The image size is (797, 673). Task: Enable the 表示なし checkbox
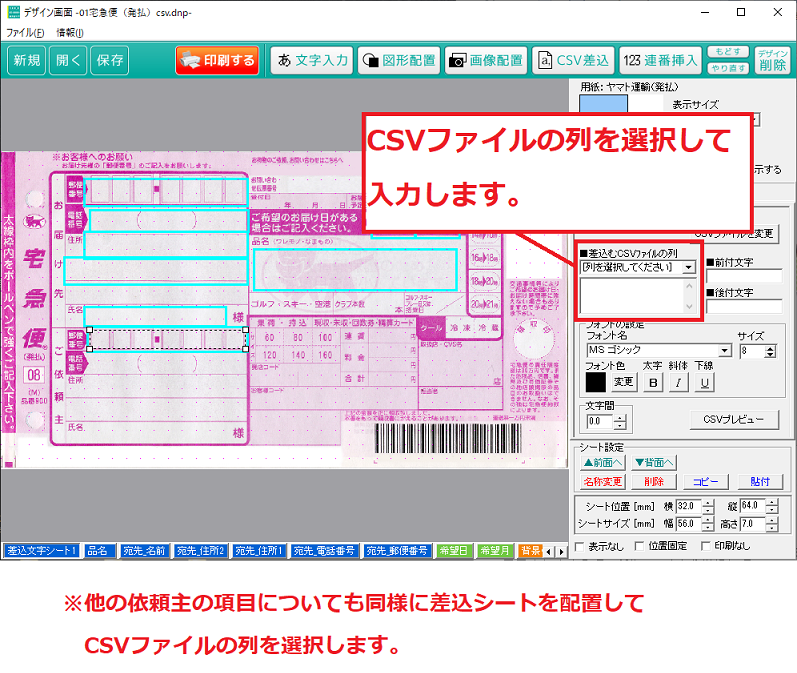(x=579, y=546)
